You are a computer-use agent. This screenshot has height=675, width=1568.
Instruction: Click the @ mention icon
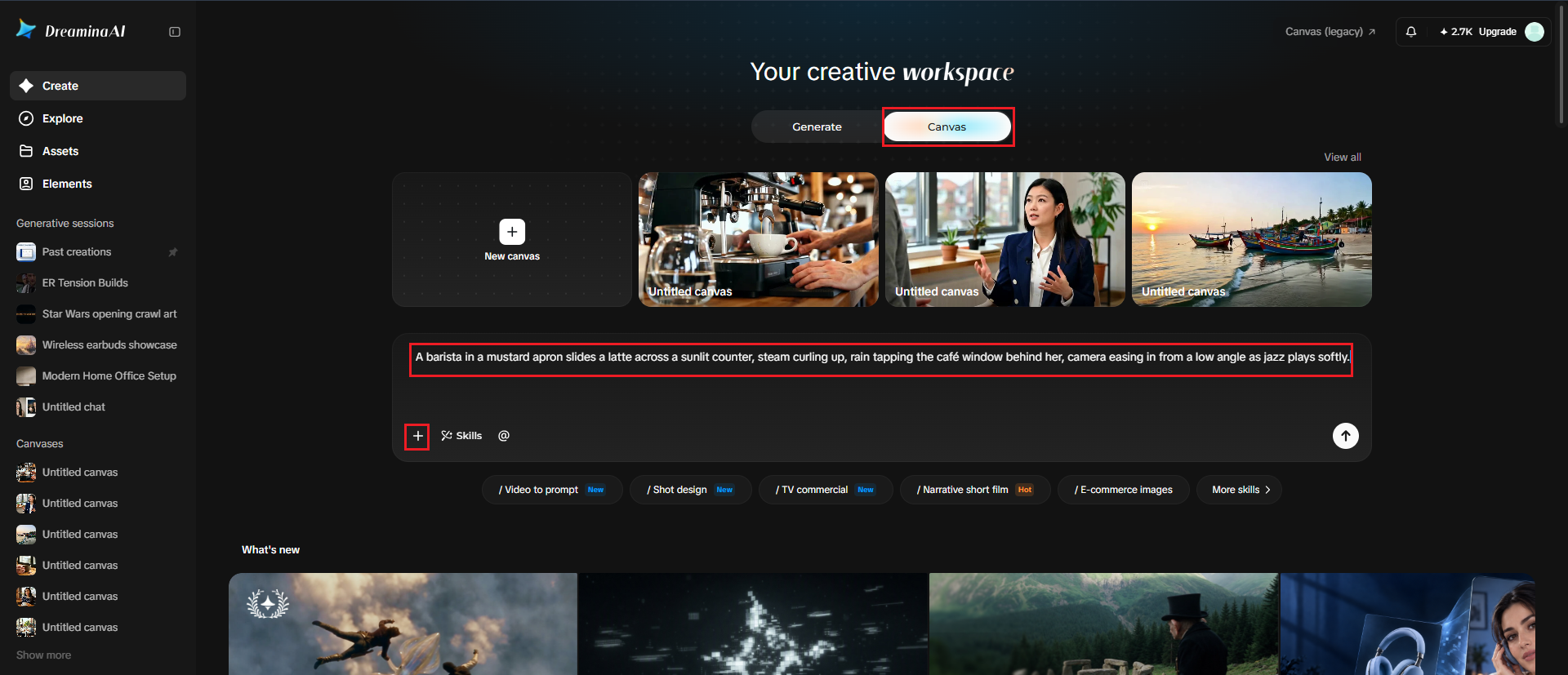pyautogui.click(x=504, y=436)
